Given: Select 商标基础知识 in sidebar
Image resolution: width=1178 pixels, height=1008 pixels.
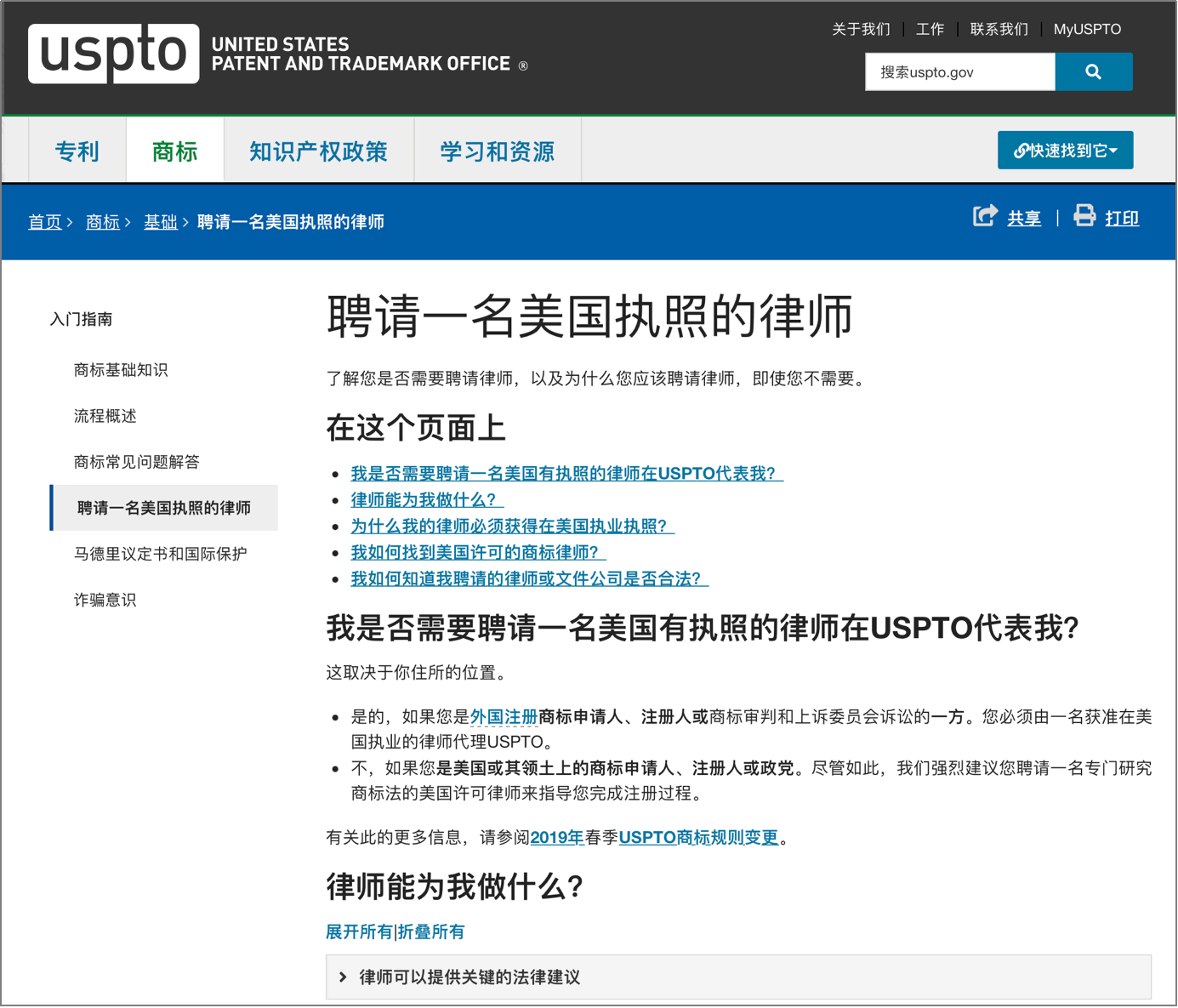Looking at the screenshot, I should 121,370.
